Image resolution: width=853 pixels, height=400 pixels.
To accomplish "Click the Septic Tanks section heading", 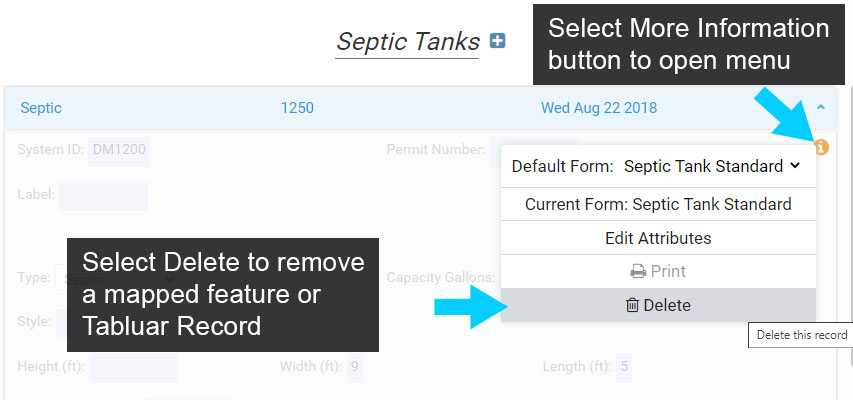I will pyautogui.click(x=407, y=42).
